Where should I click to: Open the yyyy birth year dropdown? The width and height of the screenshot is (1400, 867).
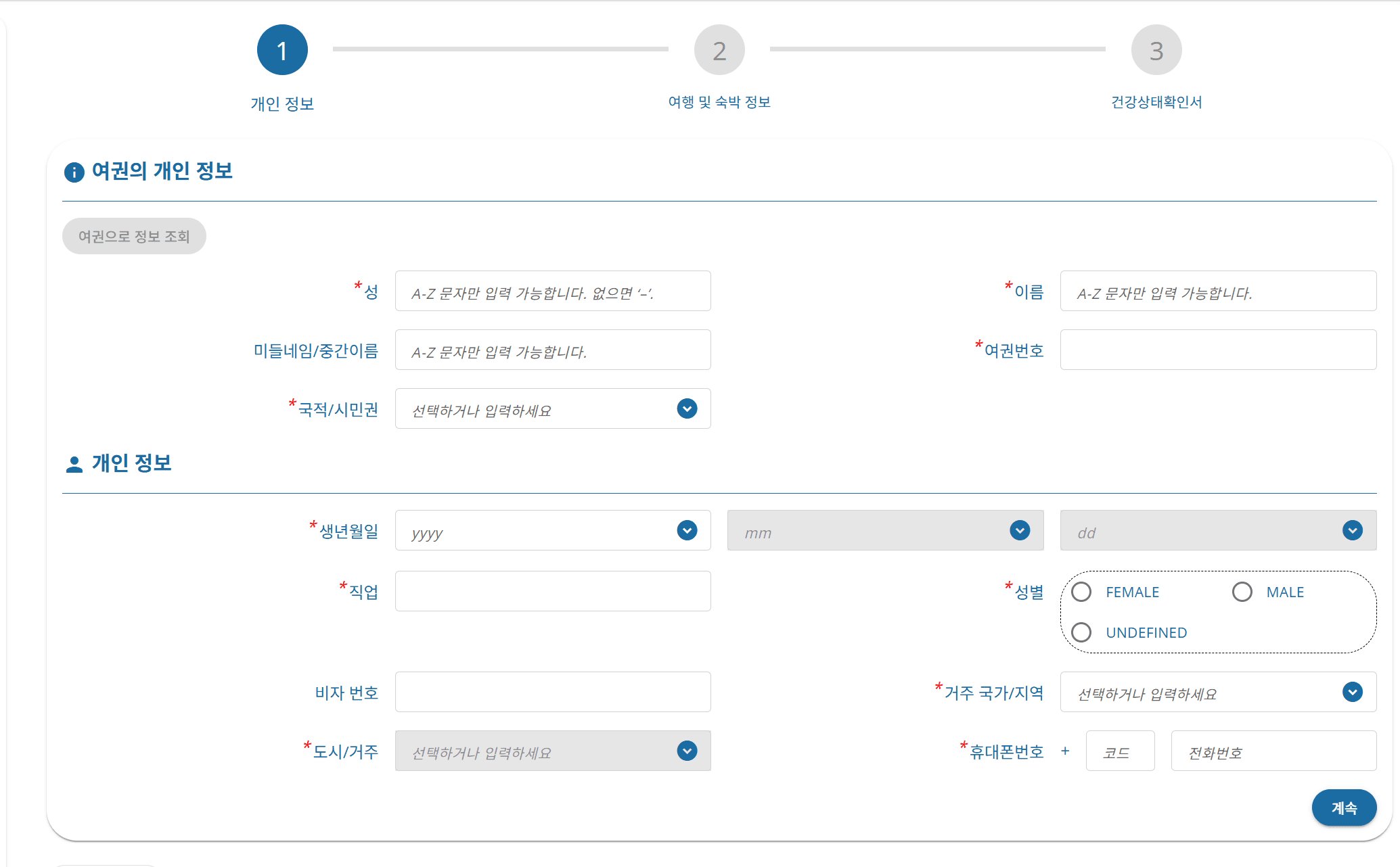[552, 531]
